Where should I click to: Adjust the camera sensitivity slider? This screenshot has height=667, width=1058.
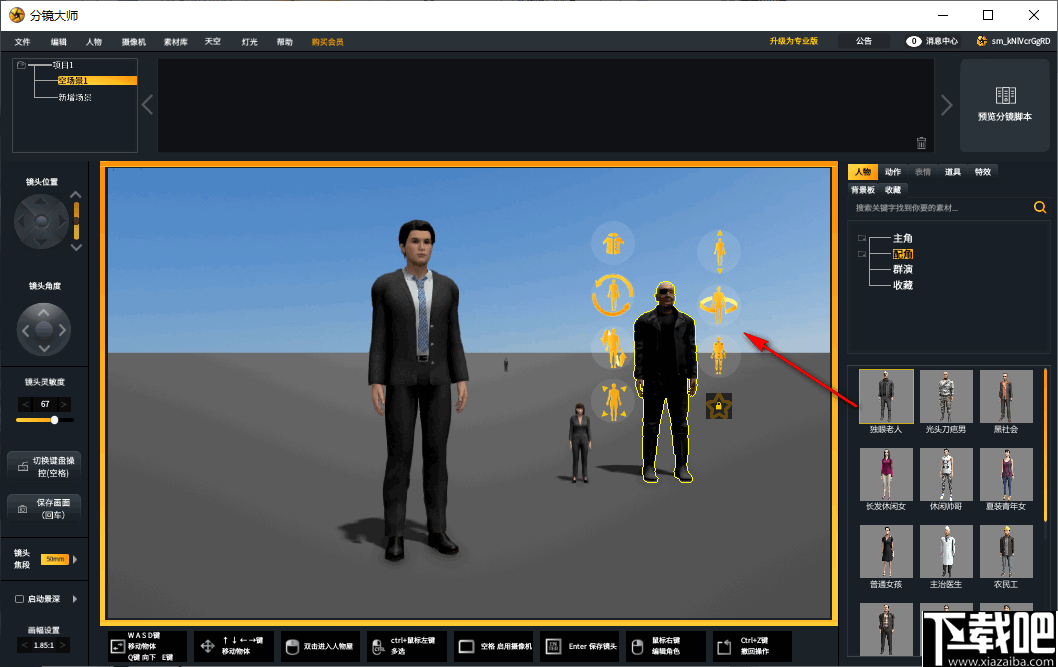pos(45,420)
